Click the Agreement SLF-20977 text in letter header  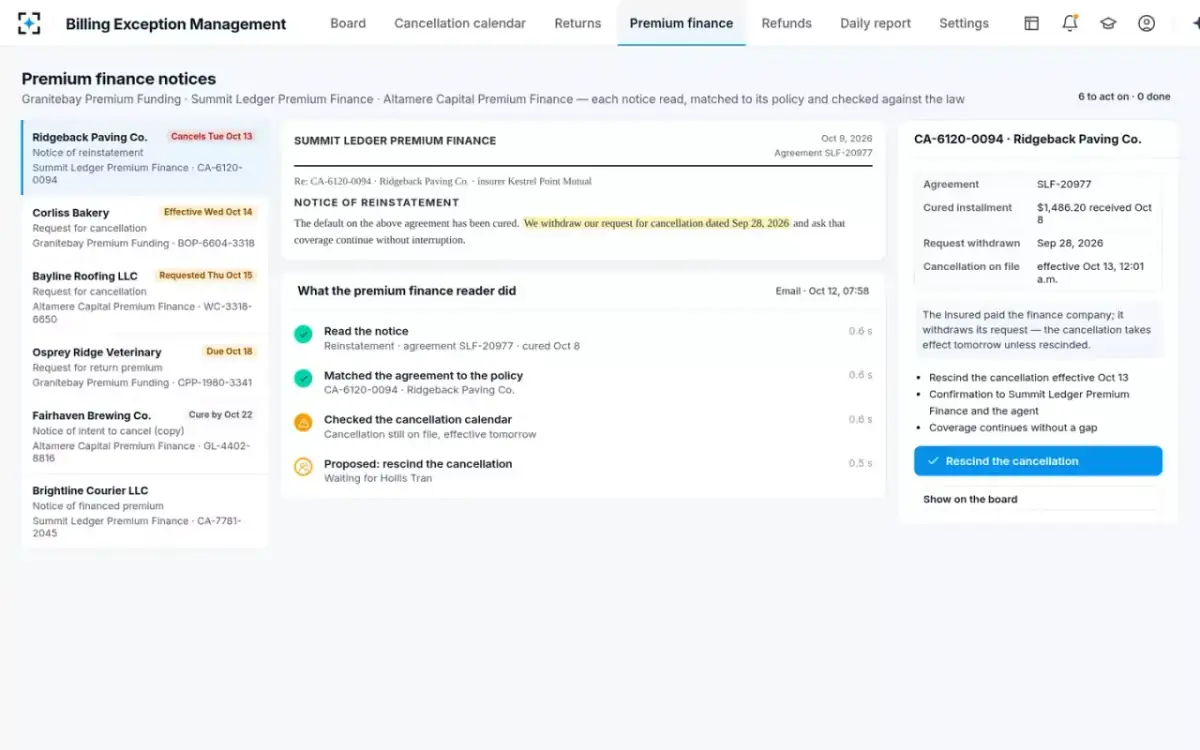tap(823, 153)
